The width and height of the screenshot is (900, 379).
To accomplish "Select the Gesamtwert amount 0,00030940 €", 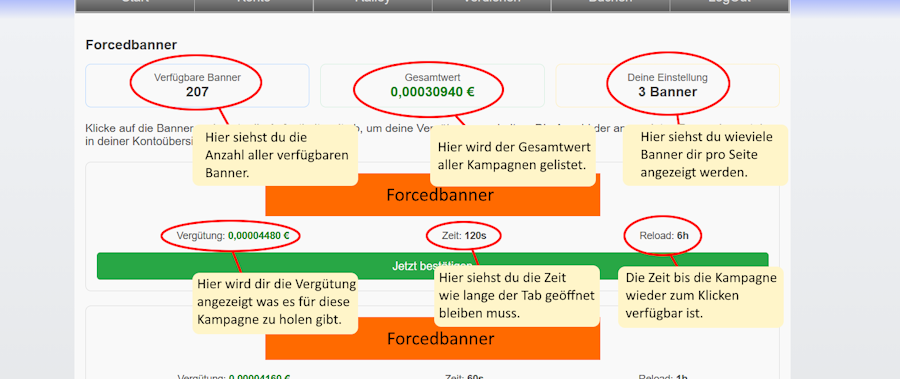I will [432, 92].
